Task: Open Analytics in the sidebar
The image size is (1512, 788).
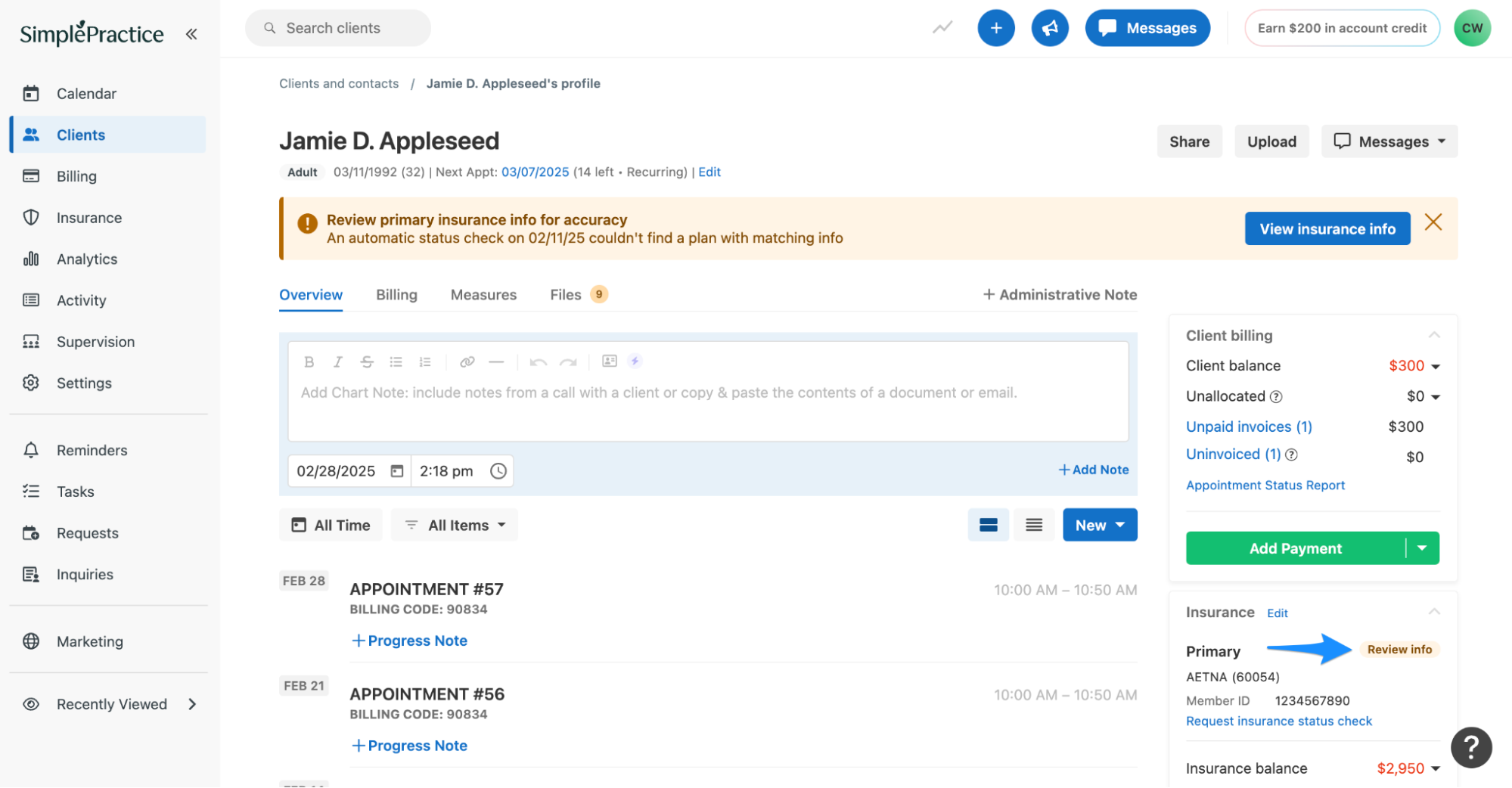Action: (x=108, y=259)
